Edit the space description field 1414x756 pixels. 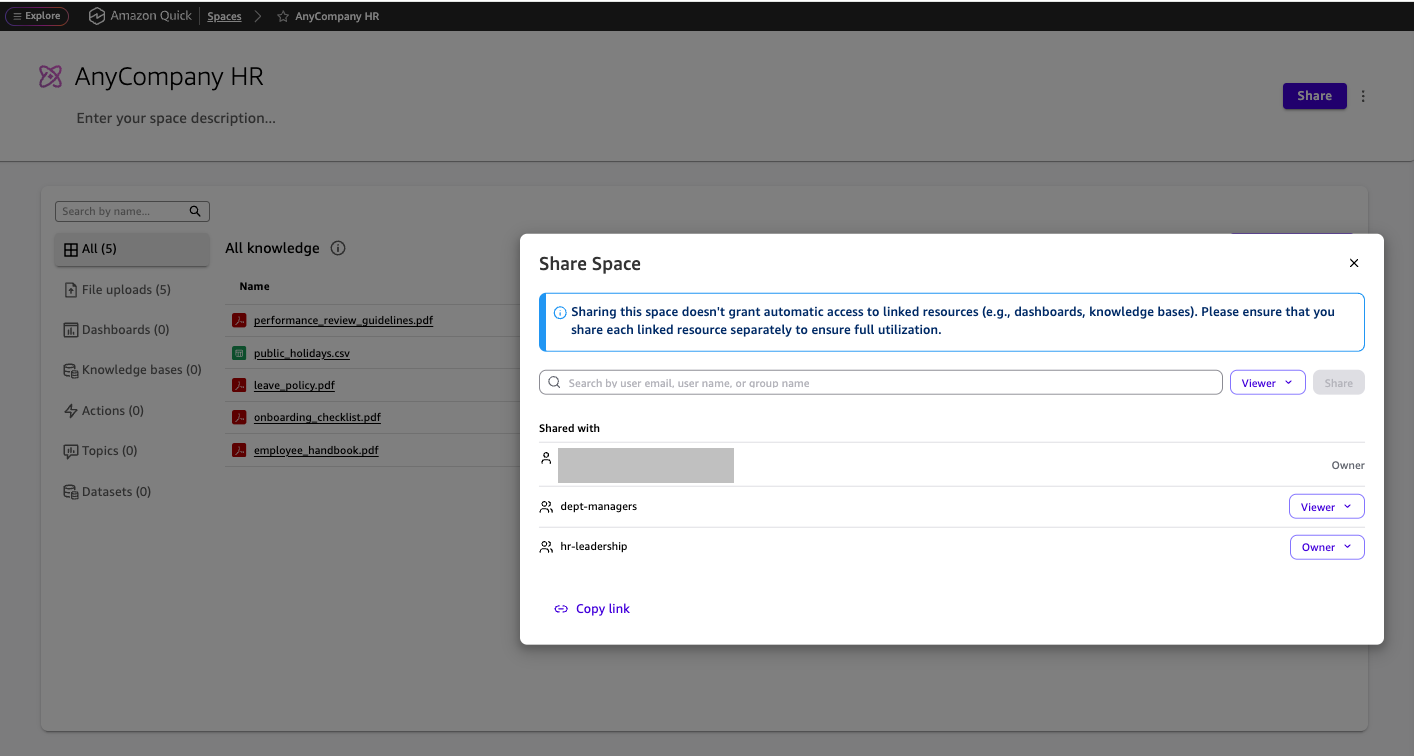(176, 118)
